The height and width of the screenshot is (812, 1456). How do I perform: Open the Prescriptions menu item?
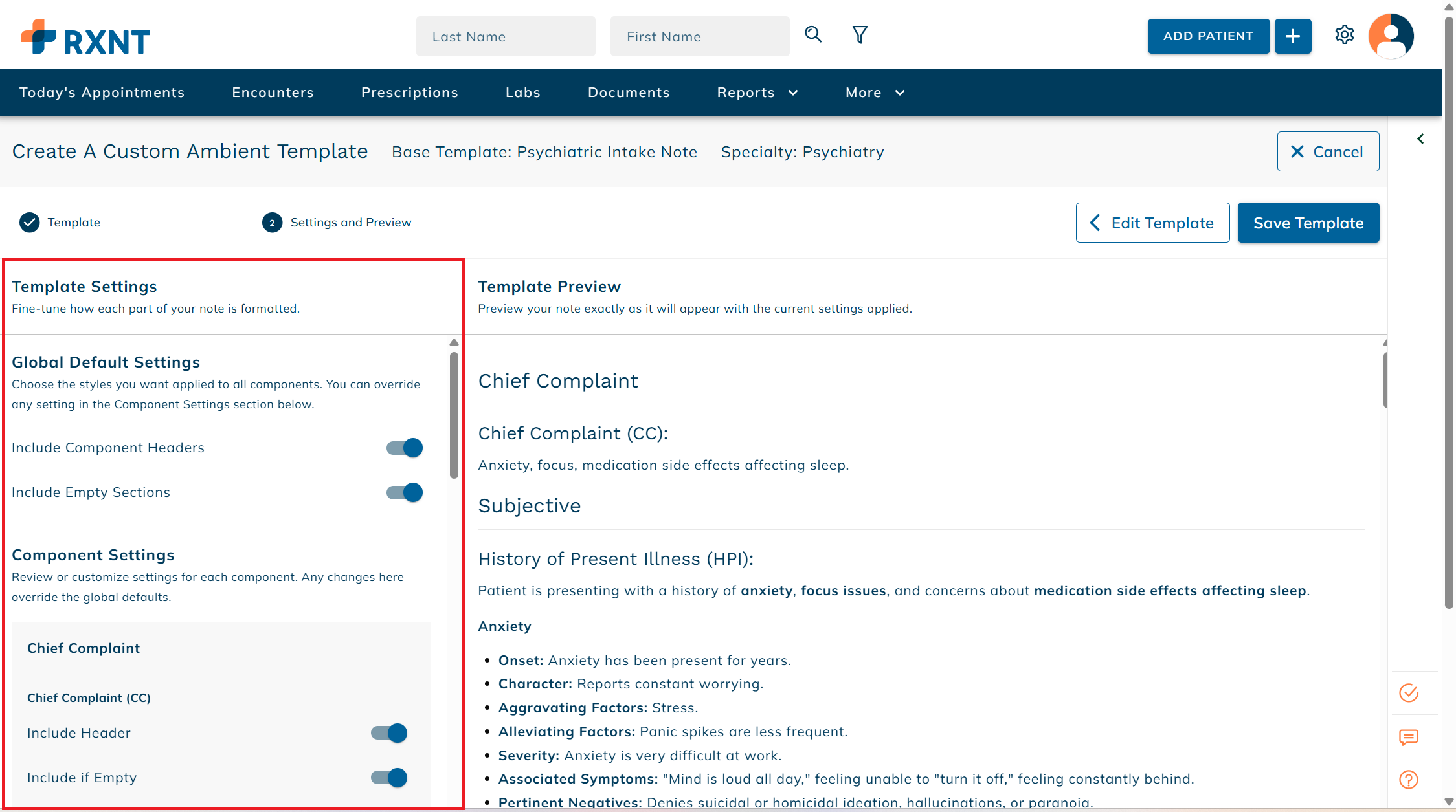coord(409,93)
